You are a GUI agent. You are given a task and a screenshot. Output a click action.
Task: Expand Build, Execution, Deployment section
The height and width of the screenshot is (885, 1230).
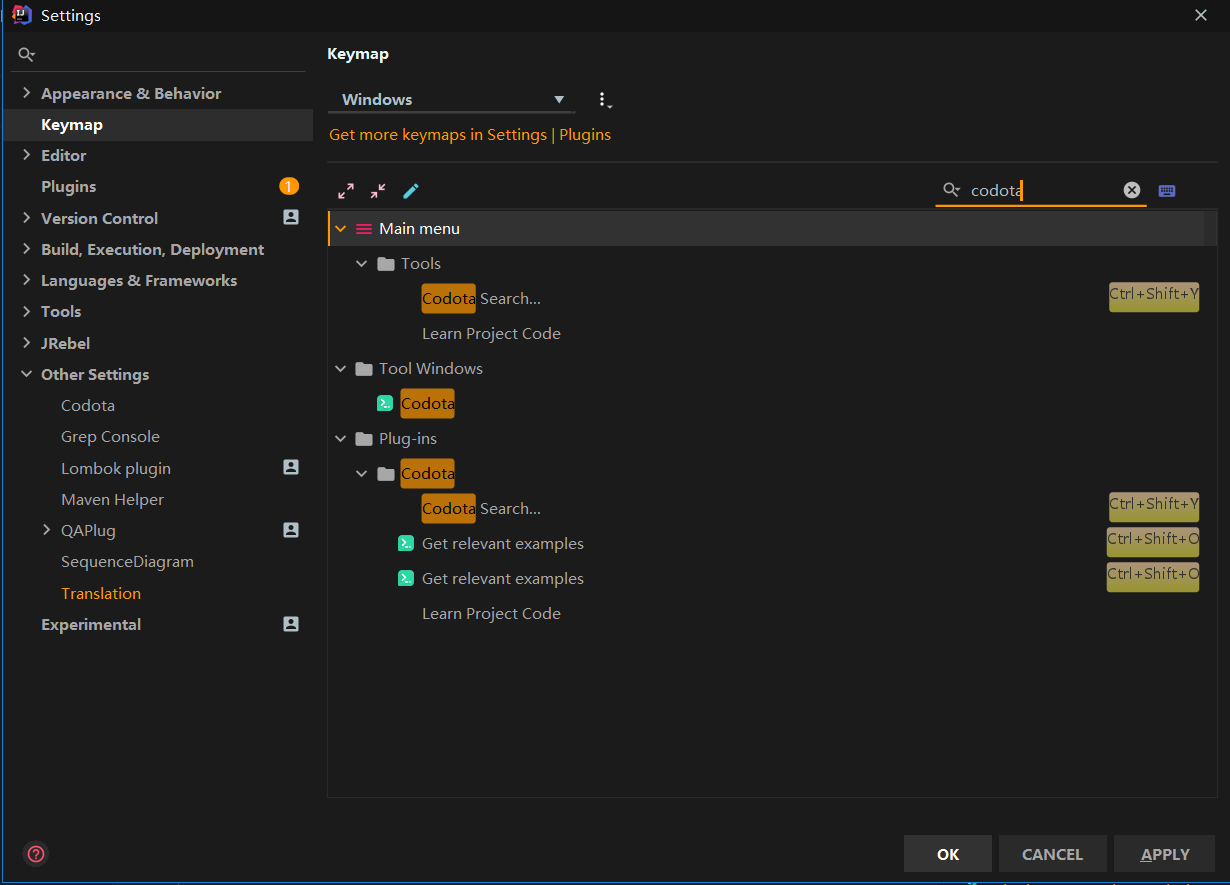(26, 249)
